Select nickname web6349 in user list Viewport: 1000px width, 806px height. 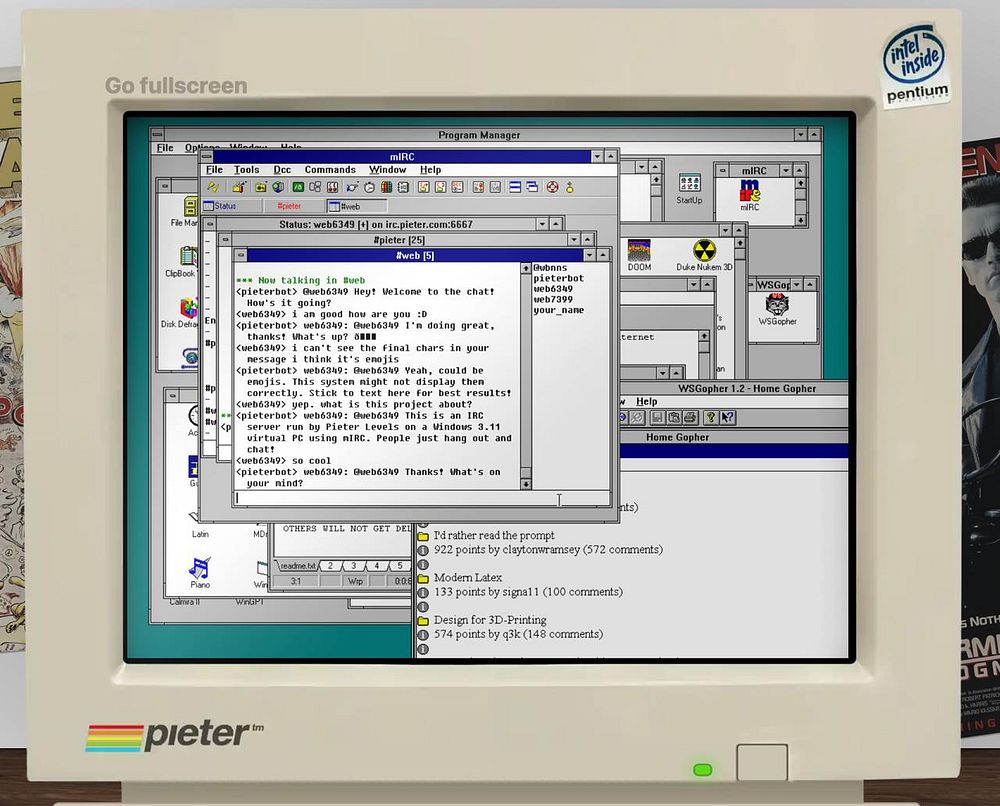[x=553, y=289]
